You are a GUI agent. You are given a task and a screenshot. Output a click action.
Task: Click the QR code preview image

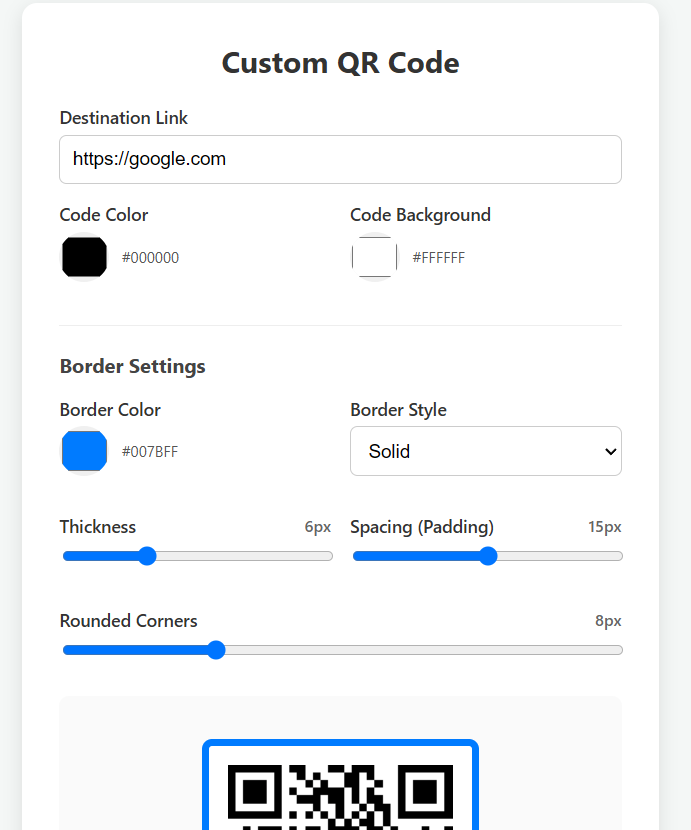[340, 784]
